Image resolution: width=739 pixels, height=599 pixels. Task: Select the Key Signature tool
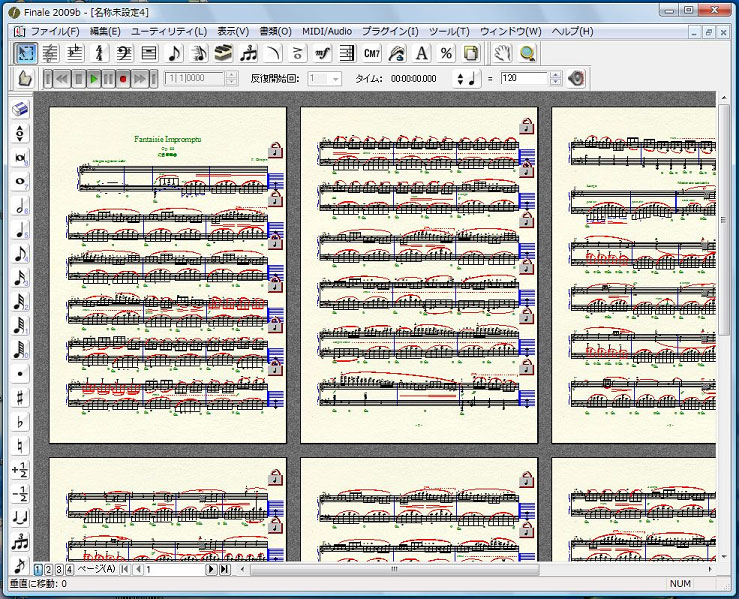point(74,53)
